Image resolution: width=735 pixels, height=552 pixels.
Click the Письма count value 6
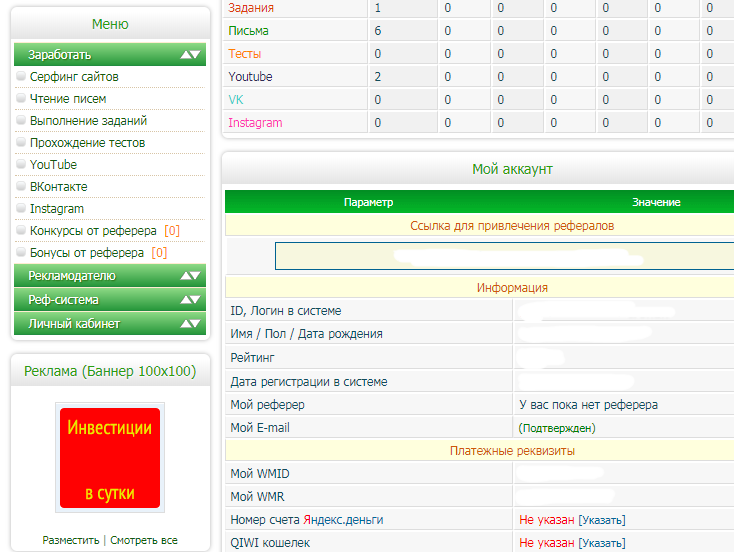coord(378,31)
